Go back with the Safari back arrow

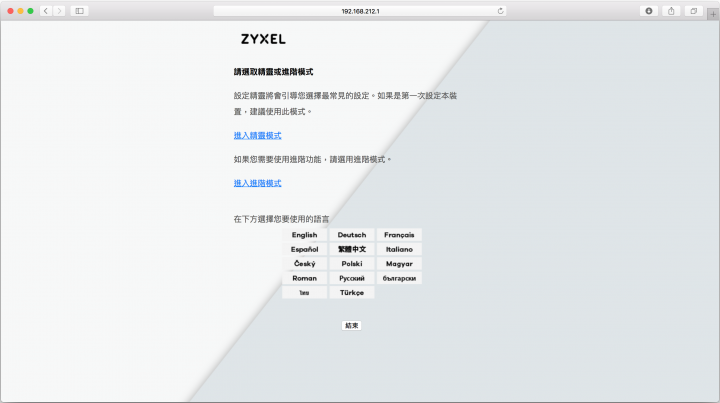(46, 11)
